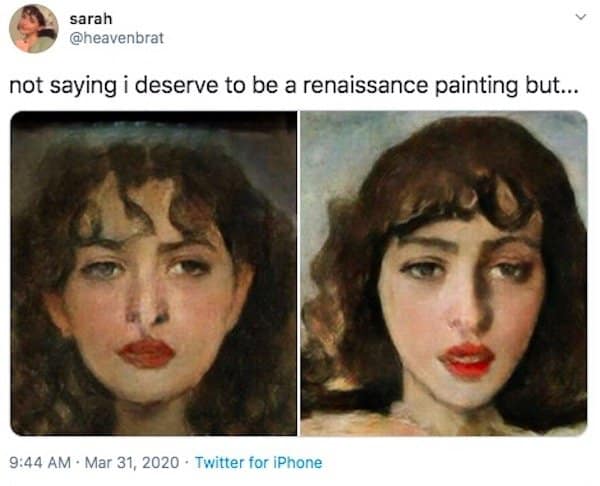The width and height of the screenshot is (600, 486).
Task: Click the dot separator before Twitter for iPhone
Action: [186, 462]
